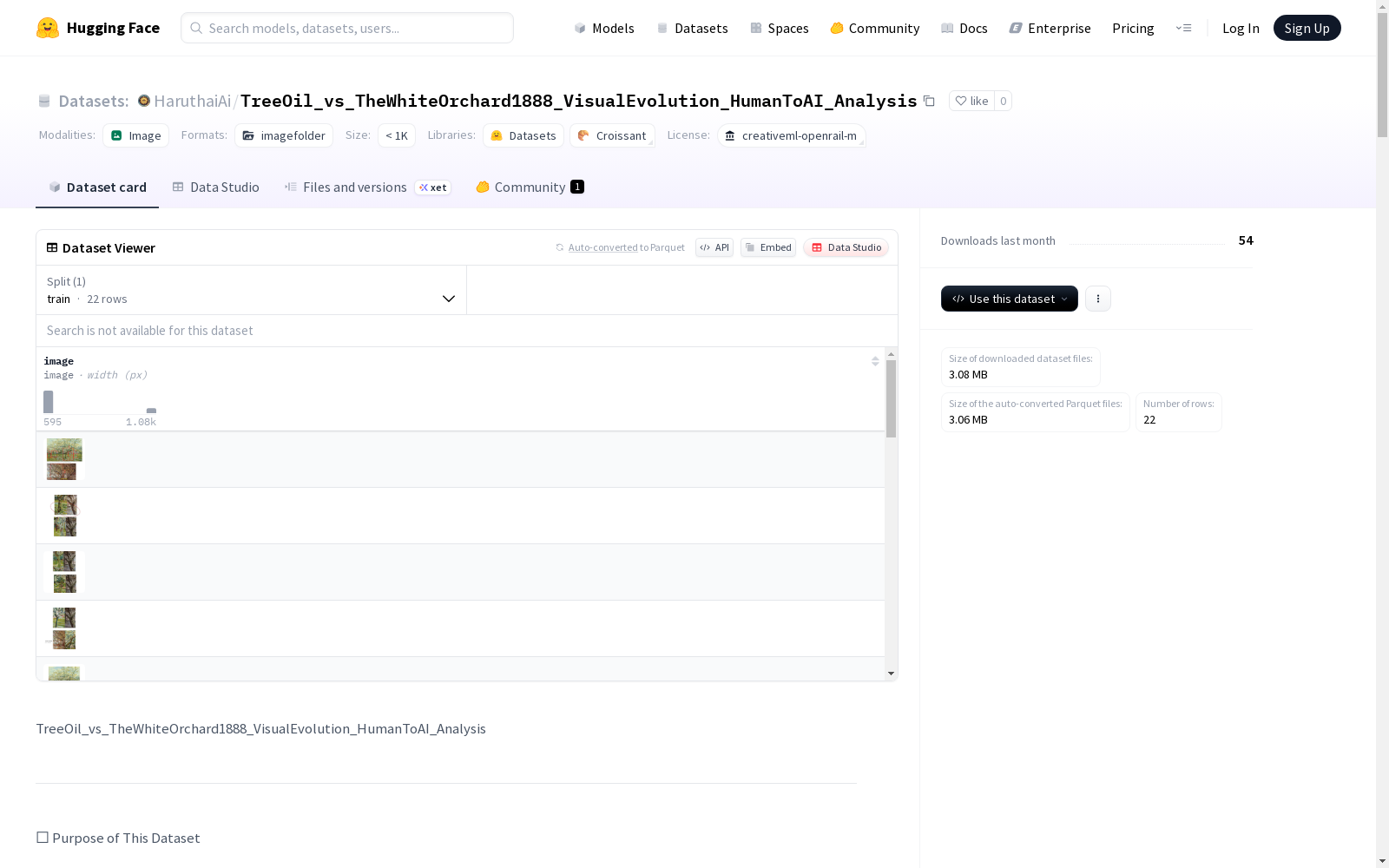
Task: Click the like count number
Action: coord(1003,101)
